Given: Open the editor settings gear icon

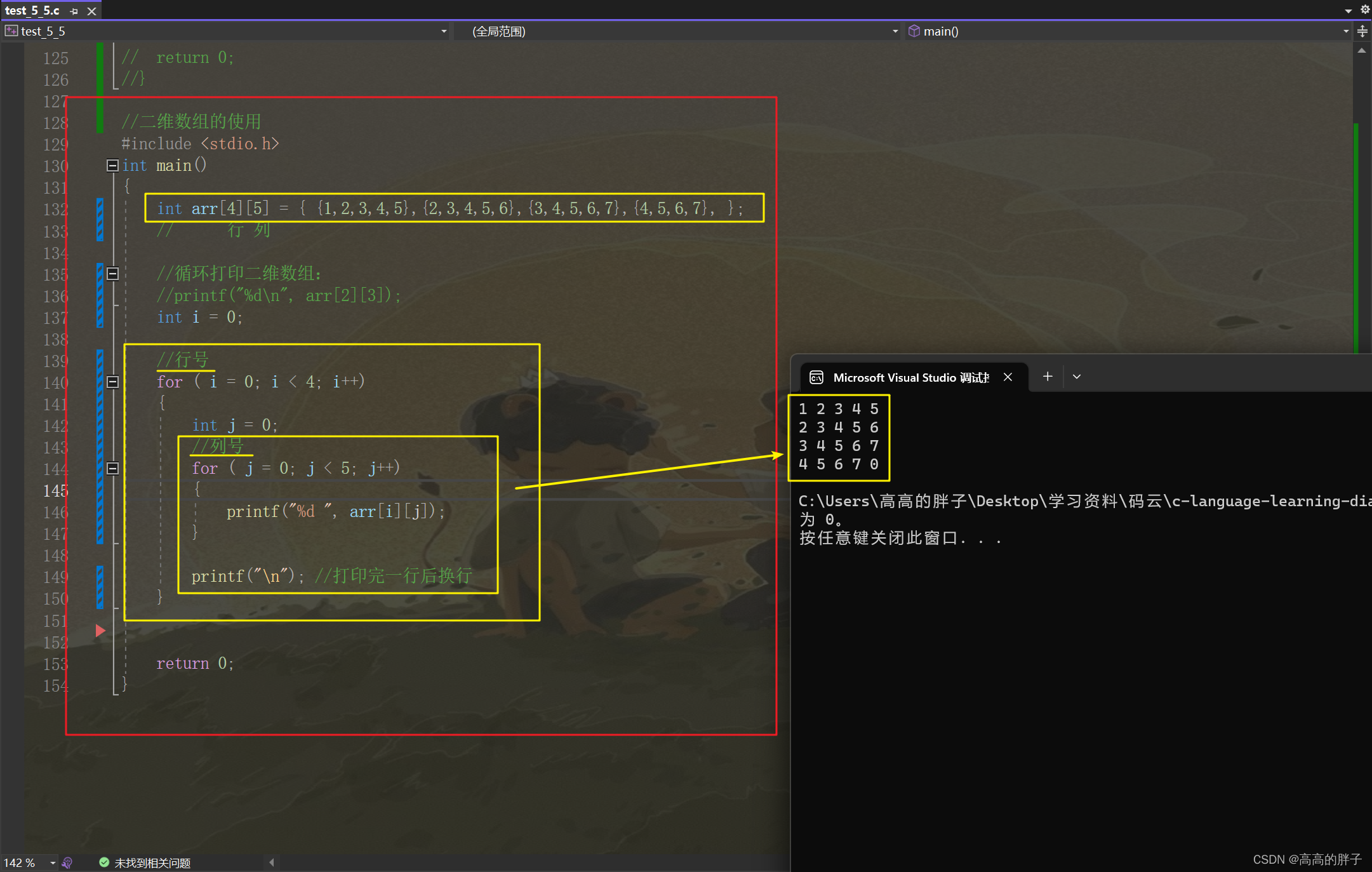Looking at the screenshot, I should [x=1364, y=10].
